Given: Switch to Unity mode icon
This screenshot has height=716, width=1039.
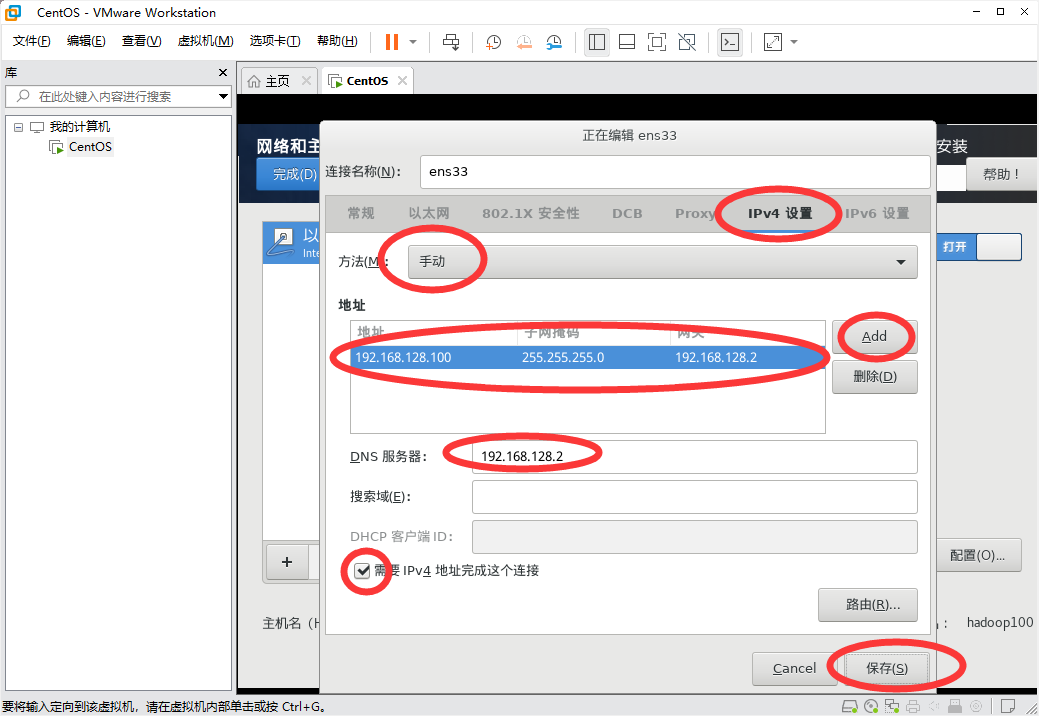Looking at the screenshot, I should pos(687,42).
